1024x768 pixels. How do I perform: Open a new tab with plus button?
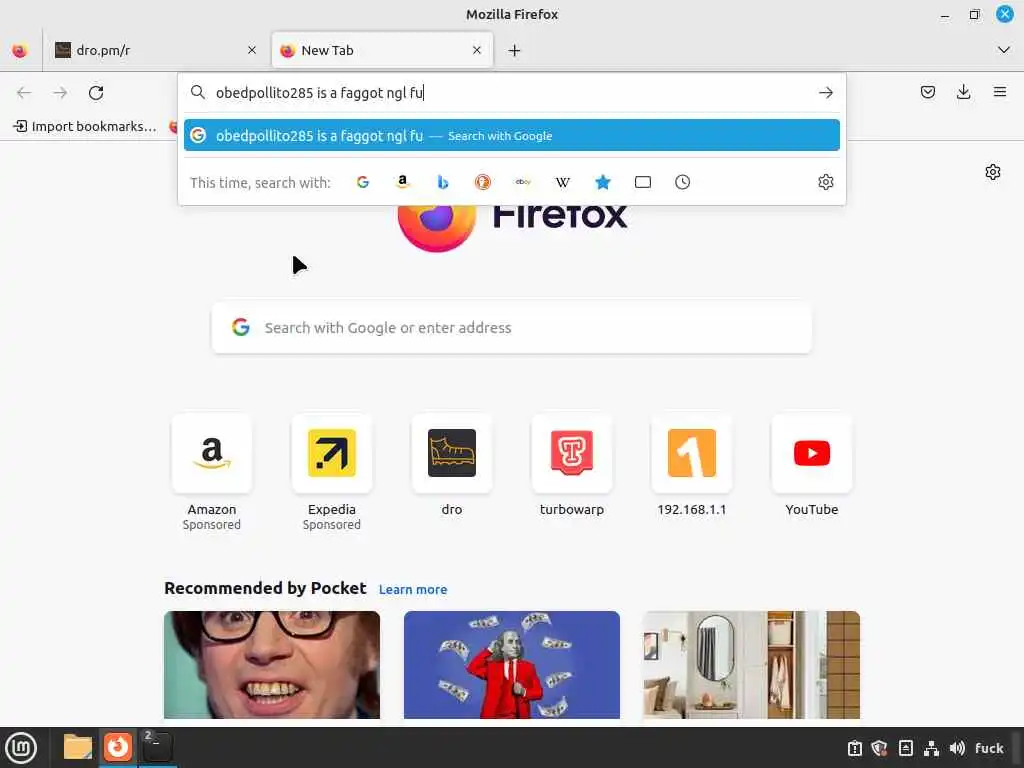click(515, 50)
